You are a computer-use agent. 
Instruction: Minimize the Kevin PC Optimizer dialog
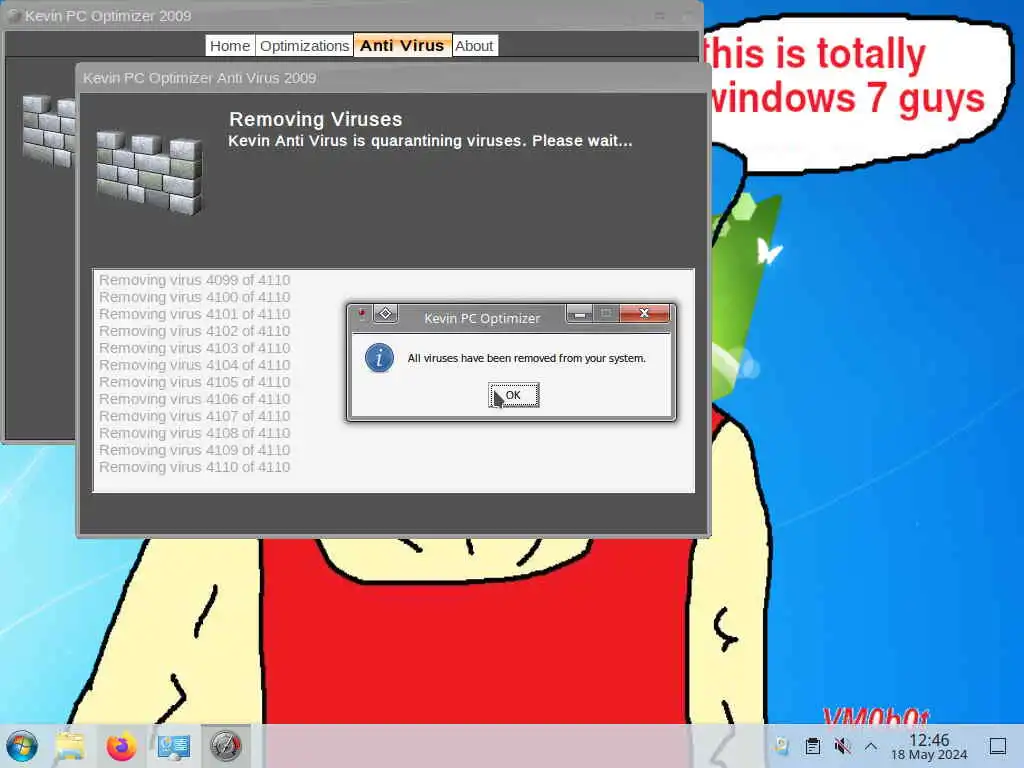pos(579,314)
